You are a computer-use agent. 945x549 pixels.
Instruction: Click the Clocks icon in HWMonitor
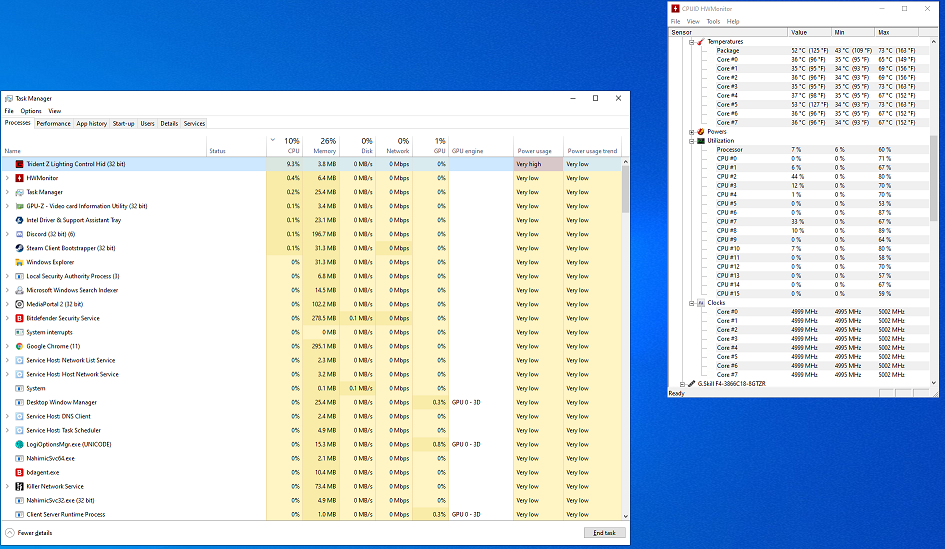tap(700, 303)
